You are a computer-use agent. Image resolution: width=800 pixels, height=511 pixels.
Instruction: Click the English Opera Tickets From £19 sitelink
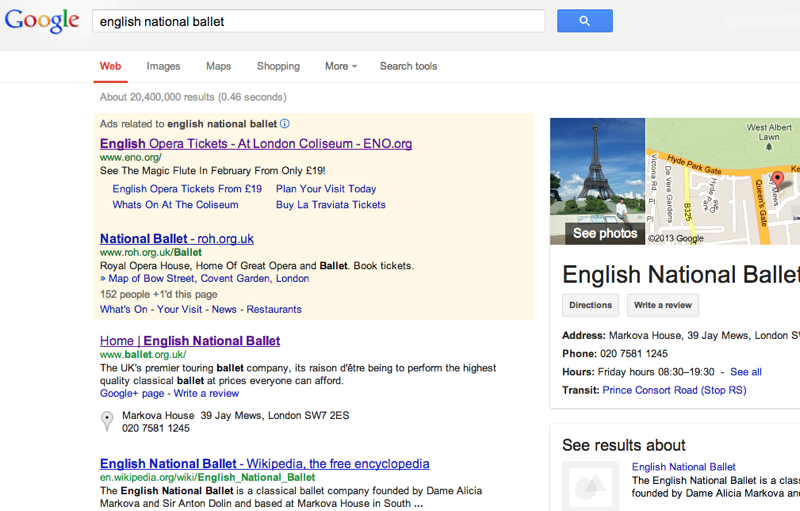(187, 189)
